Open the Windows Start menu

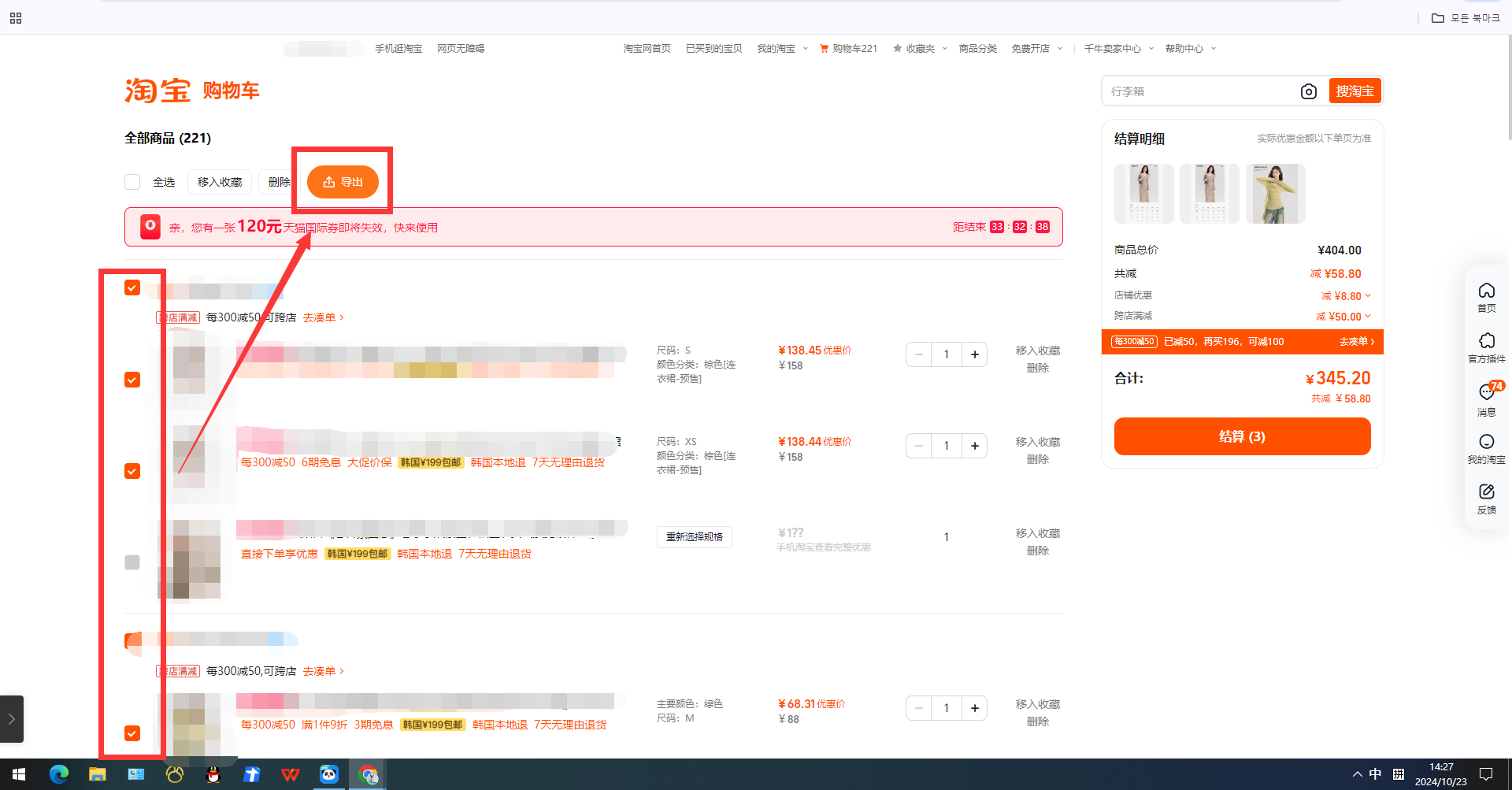19,774
